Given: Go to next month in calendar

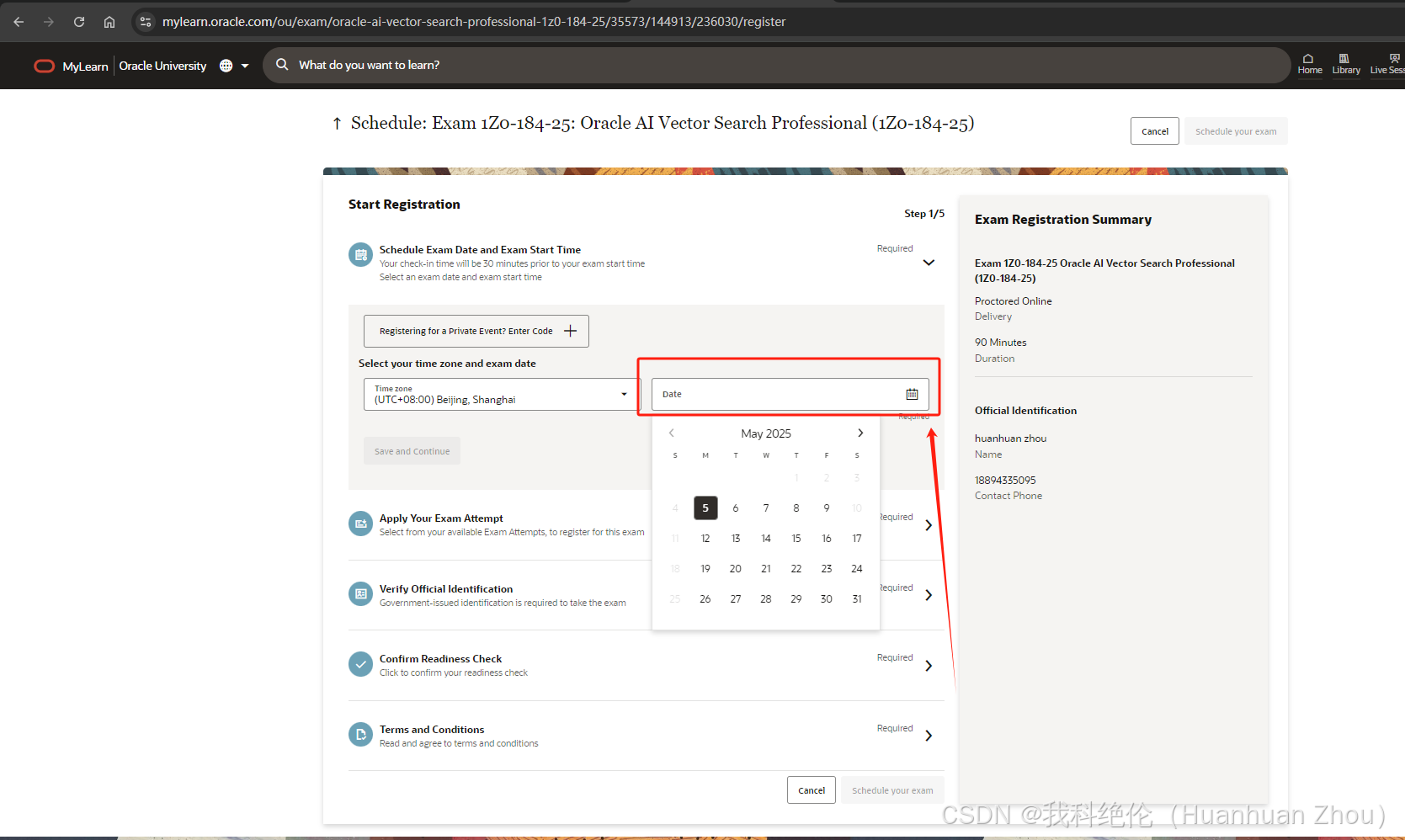Looking at the screenshot, I should [860, 433].
